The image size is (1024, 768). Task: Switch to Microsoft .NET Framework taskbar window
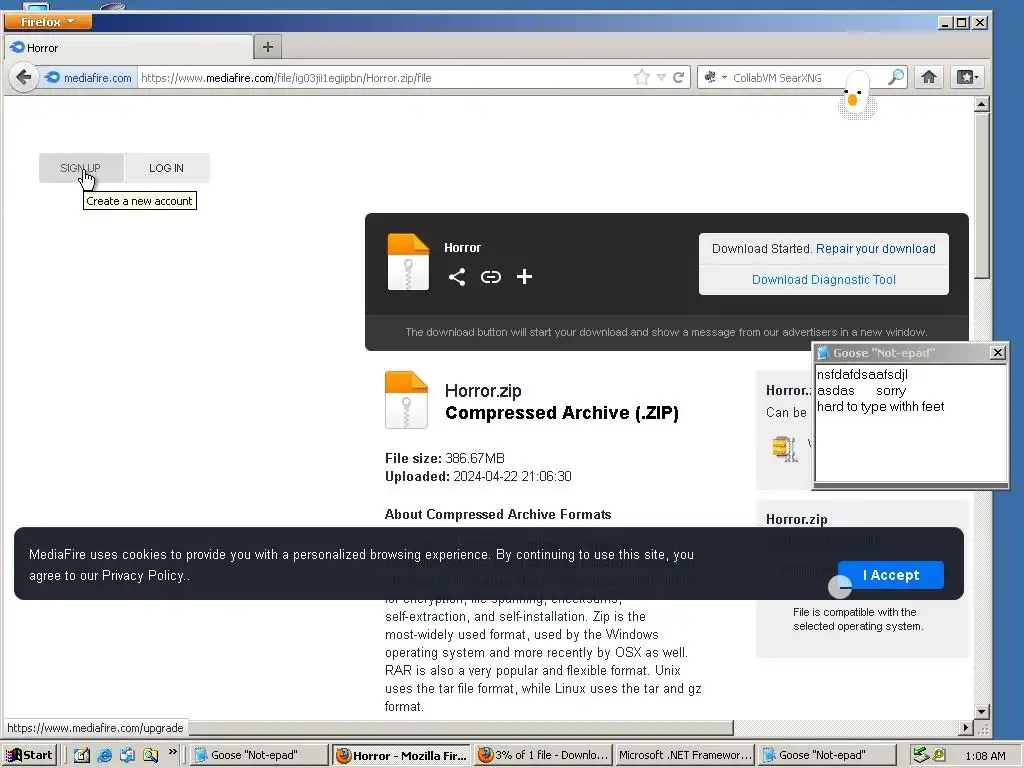pyautogui.click(x=684, y=755)
